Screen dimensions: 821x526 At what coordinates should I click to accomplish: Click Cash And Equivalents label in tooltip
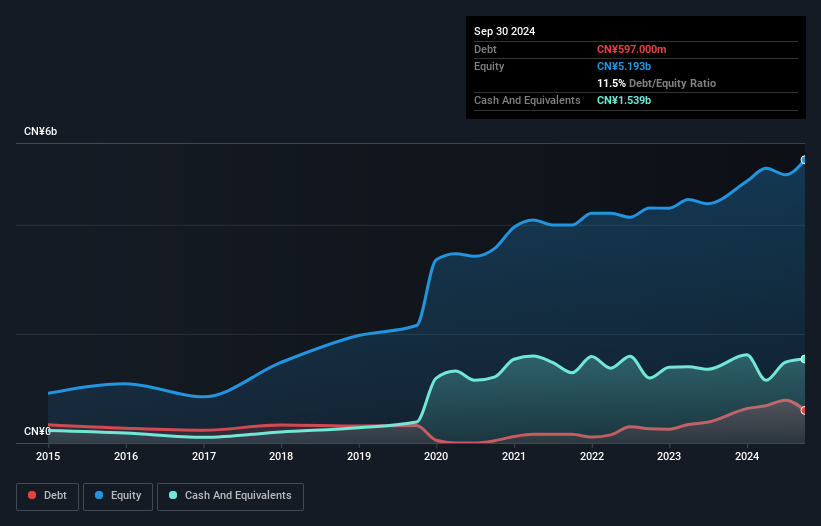tap(527, 100)
